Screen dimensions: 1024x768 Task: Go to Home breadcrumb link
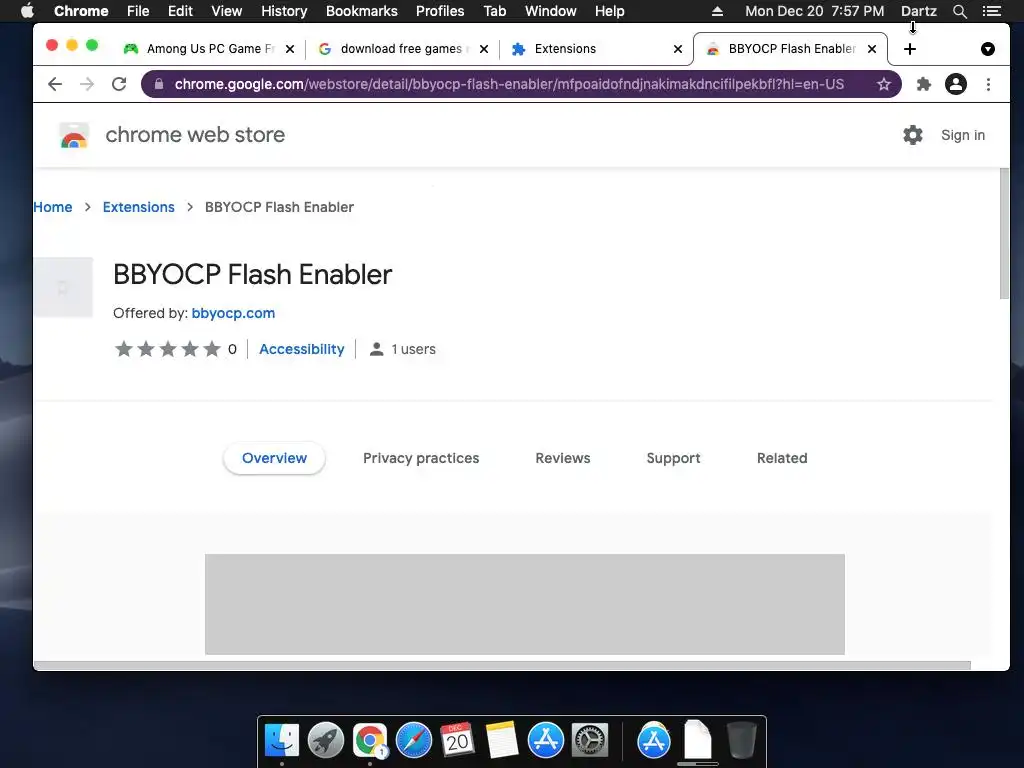pyautogui.click(x=53, y=207)
